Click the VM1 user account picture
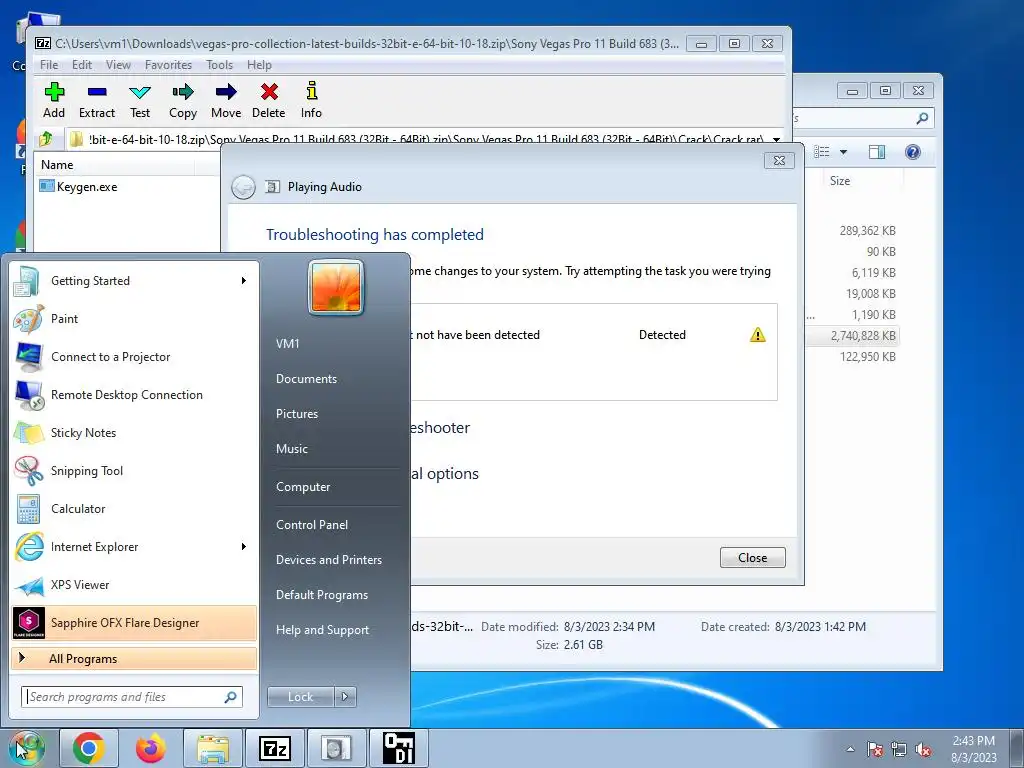The height and width of the screenshot is (768, 1024). point(336,287)
